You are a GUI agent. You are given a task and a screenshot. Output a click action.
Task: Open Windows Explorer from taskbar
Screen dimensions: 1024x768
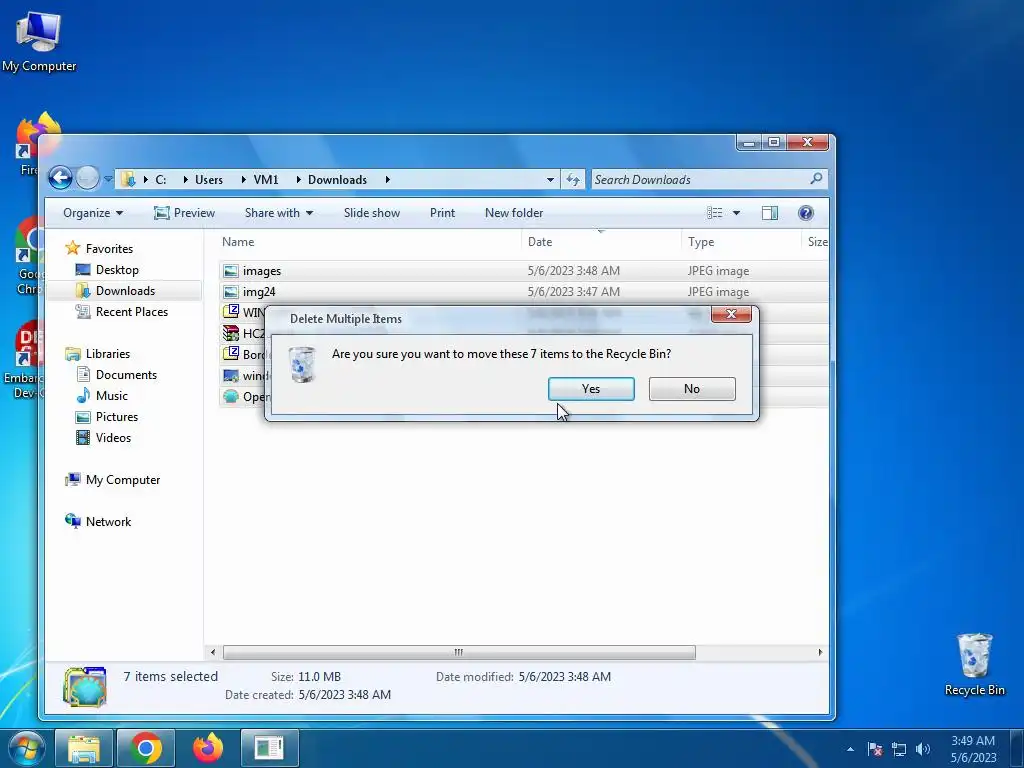(x=84, y=748)
